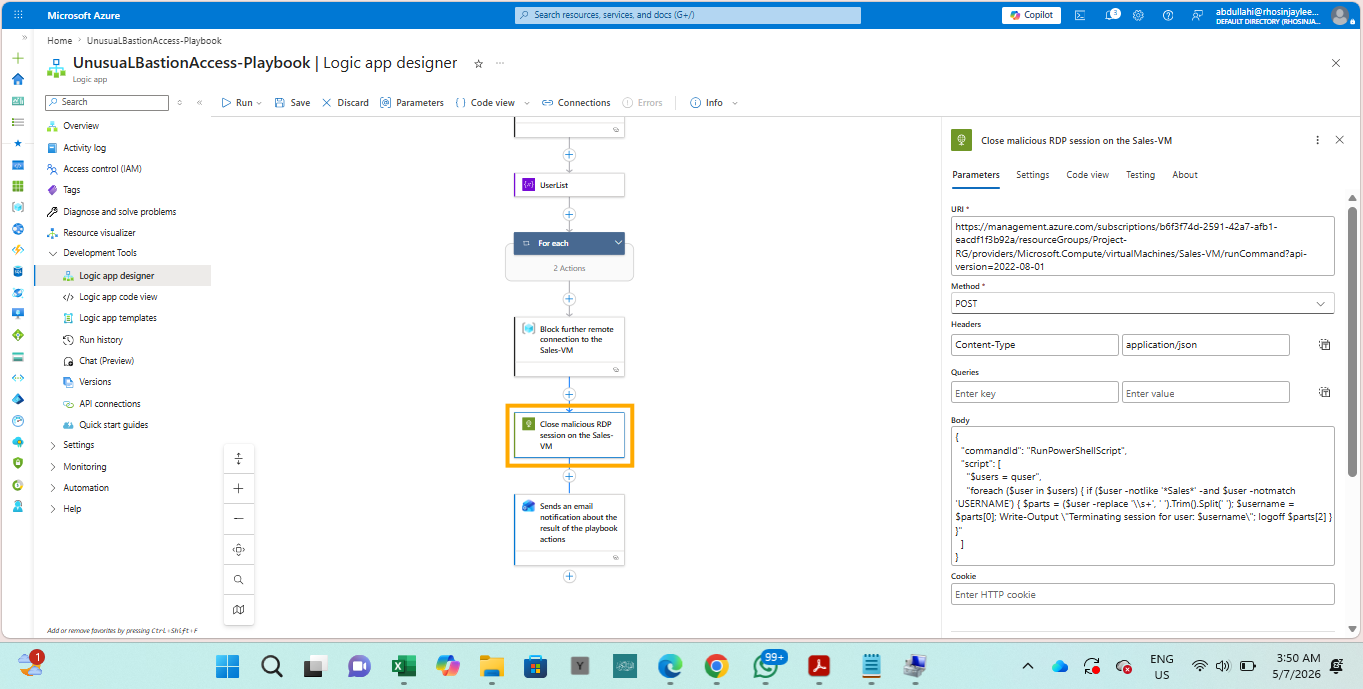
Task: Expand the far-left portal sidebar
Action: click(24, 37)
